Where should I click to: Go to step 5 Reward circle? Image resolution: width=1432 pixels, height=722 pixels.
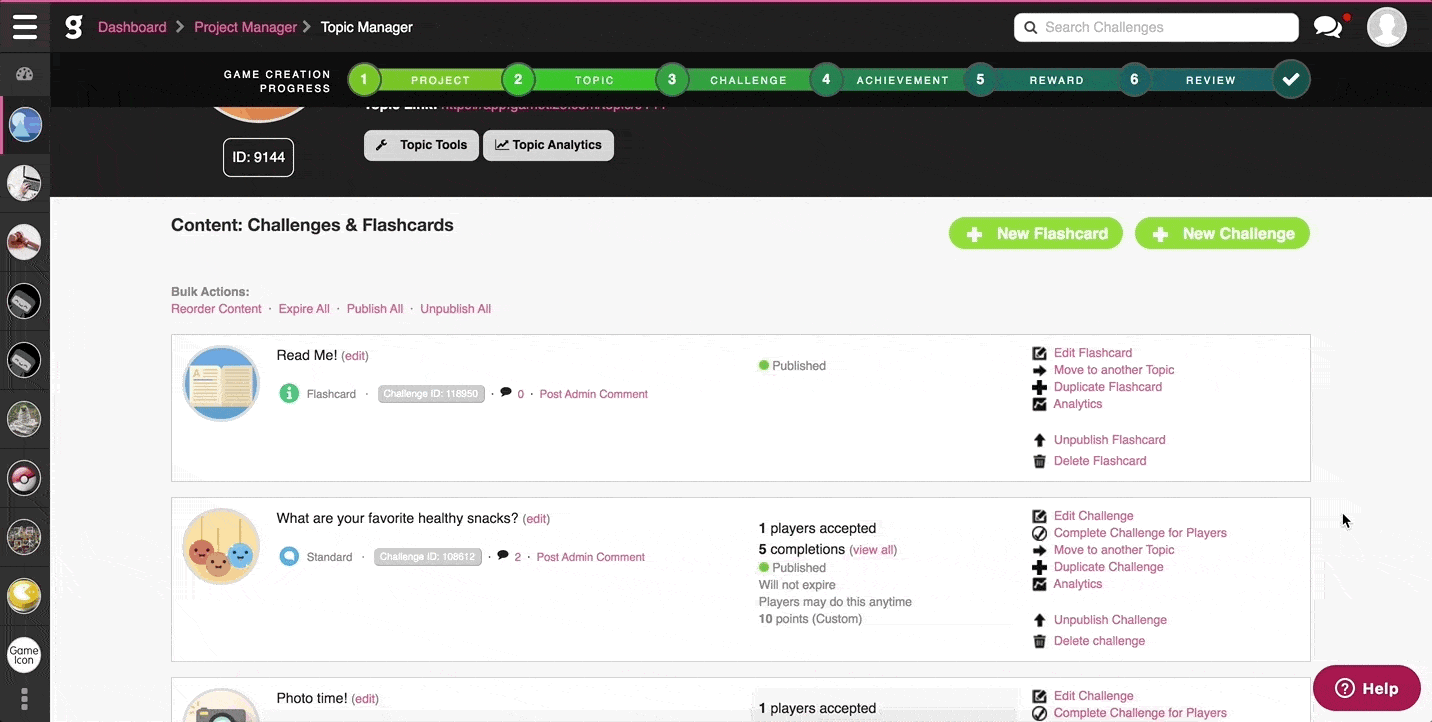point(980,79)
